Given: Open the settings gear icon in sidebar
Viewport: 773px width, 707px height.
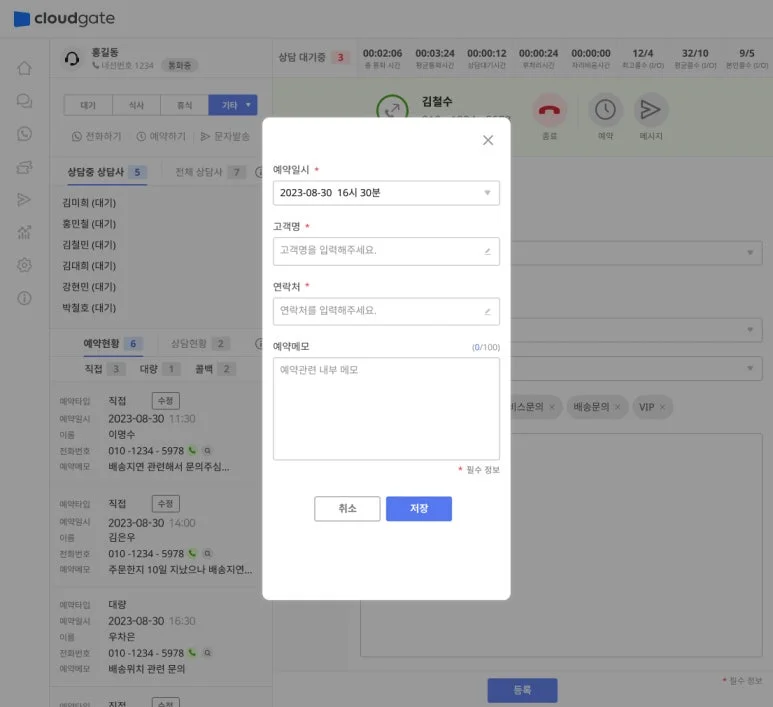Looking at the screenshot, I should [24, 265].
